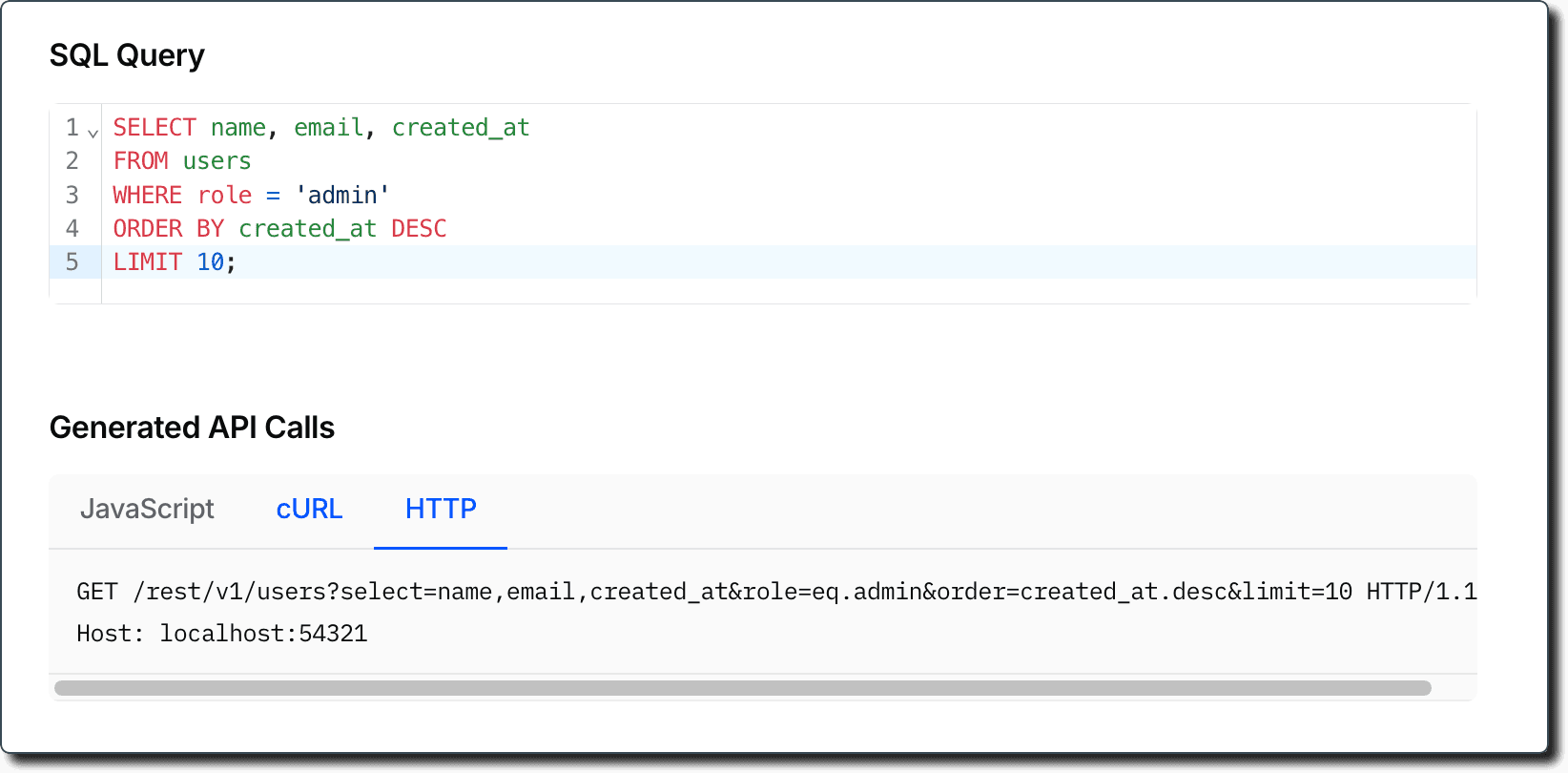This screenshot has width=1568, height=773.
Task: Click line number 1 in the gutter
Action: (x=72, y=128)
